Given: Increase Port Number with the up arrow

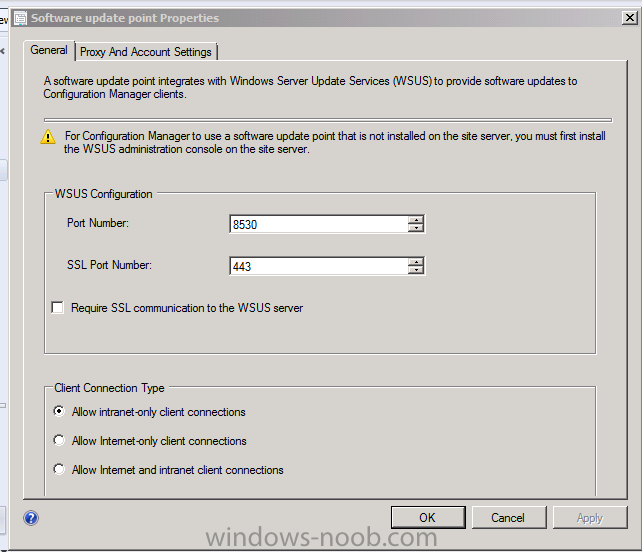Looking at the screenshot, I should click(416, 220).
